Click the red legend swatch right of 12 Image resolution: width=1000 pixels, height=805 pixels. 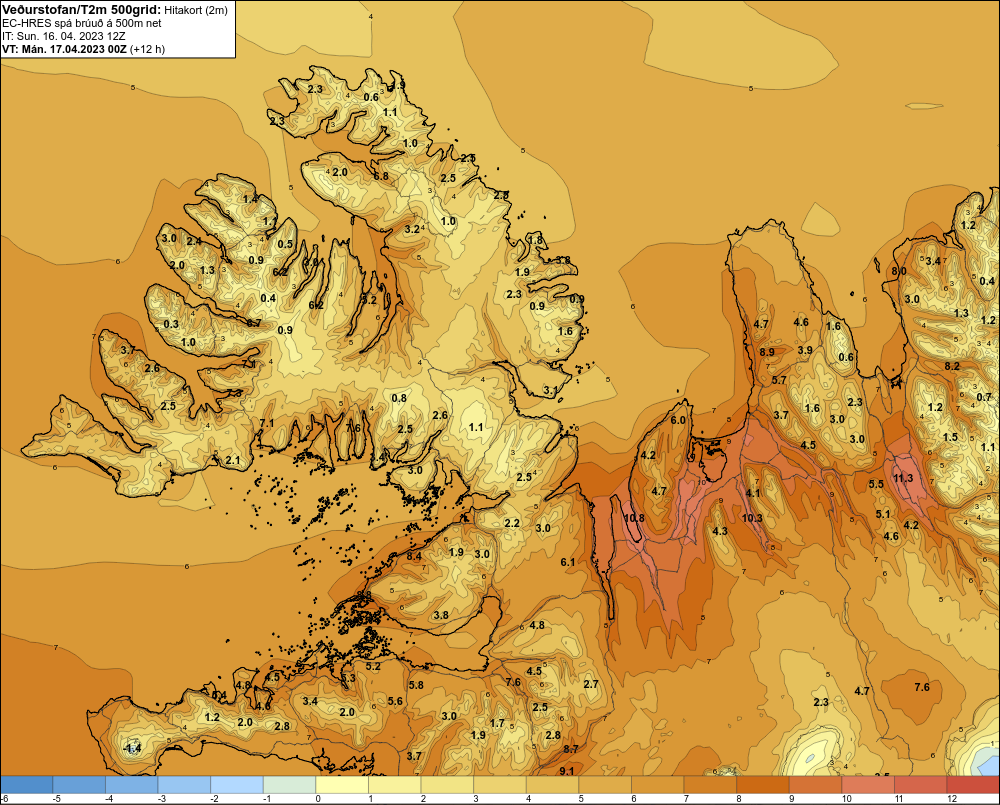click(973, 785)
